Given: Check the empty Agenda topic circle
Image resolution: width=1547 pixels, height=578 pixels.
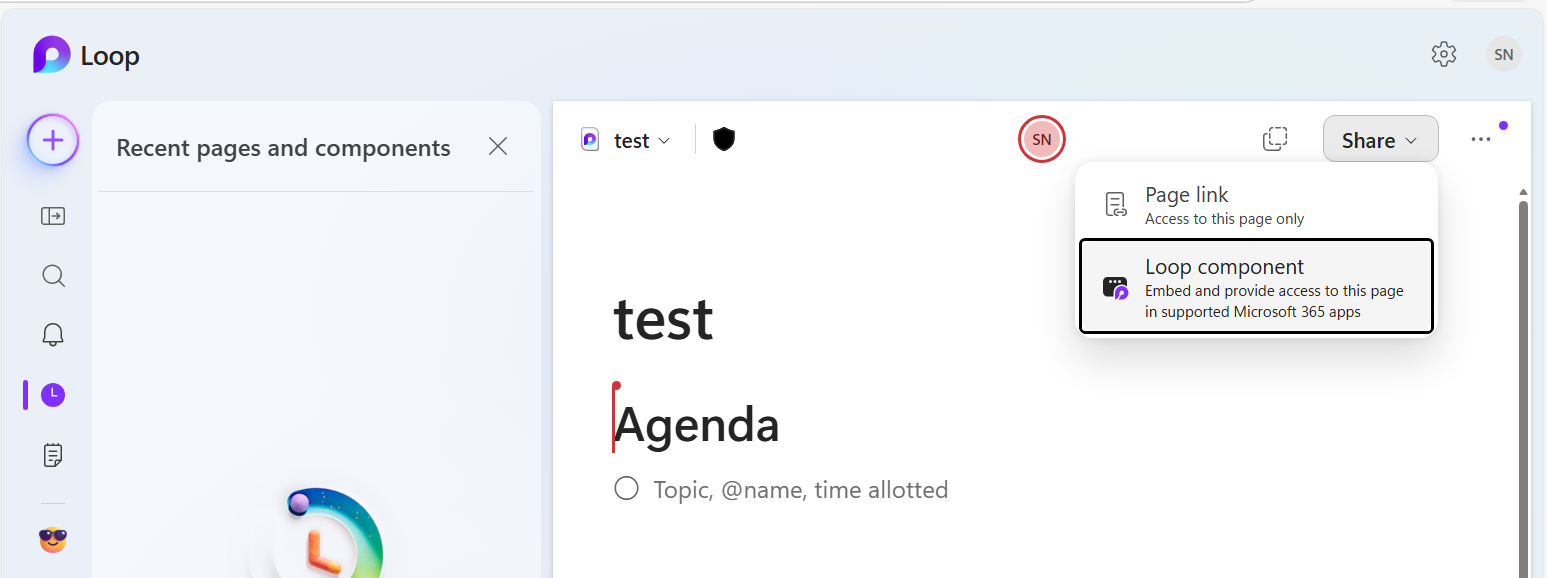Looking at the screenshot, I should [627, 489].
